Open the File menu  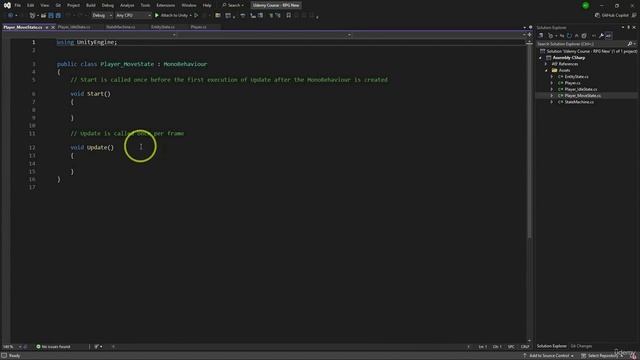coord(18,5)
